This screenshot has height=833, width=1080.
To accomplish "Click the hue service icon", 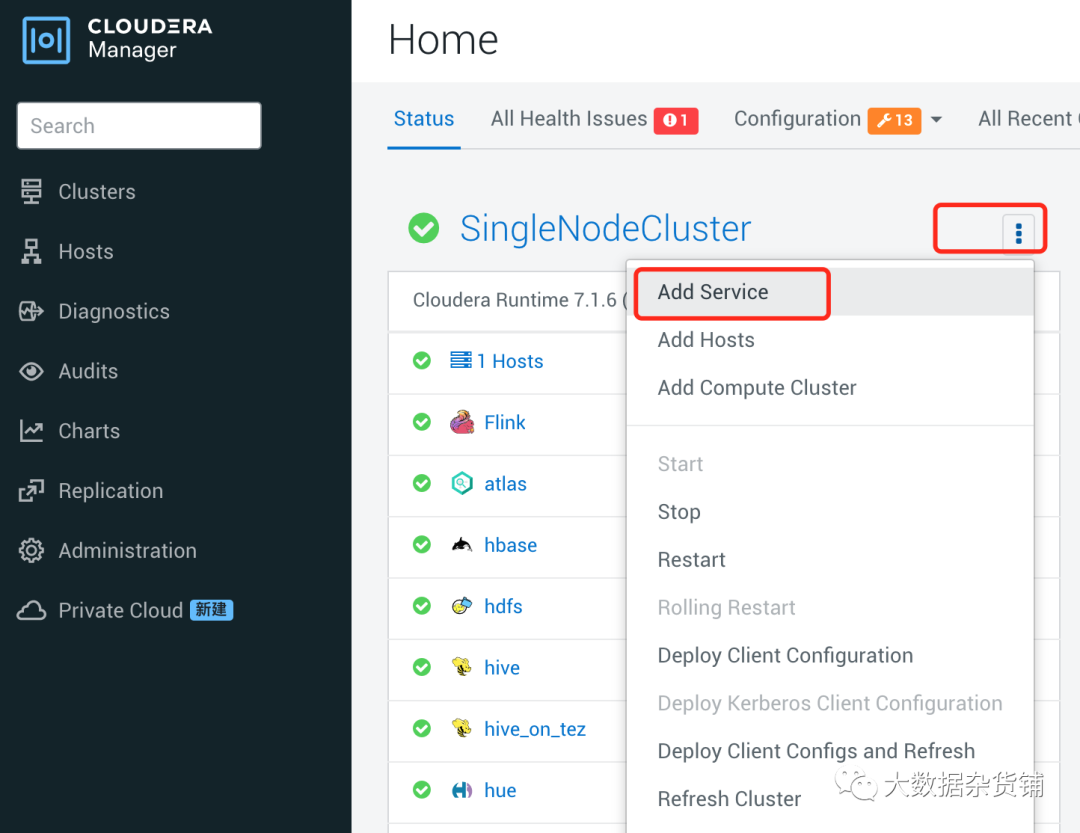I will coord(461,790).
